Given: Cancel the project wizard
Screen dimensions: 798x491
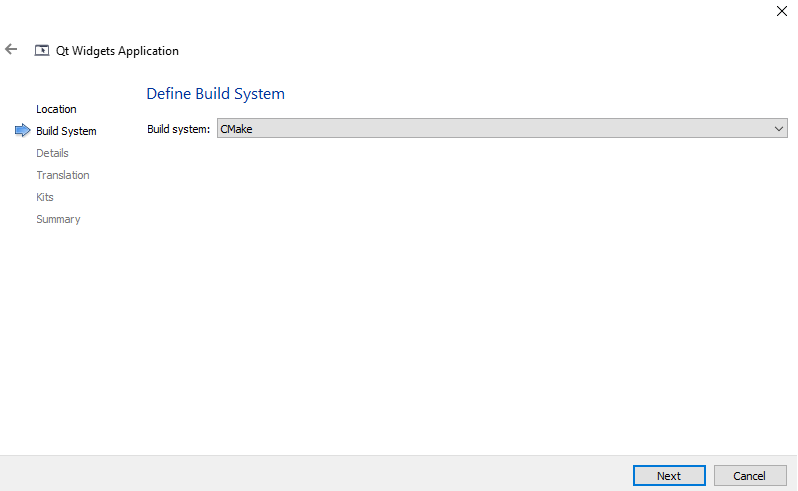Looking at the screenshot, I should click(749, 476).
